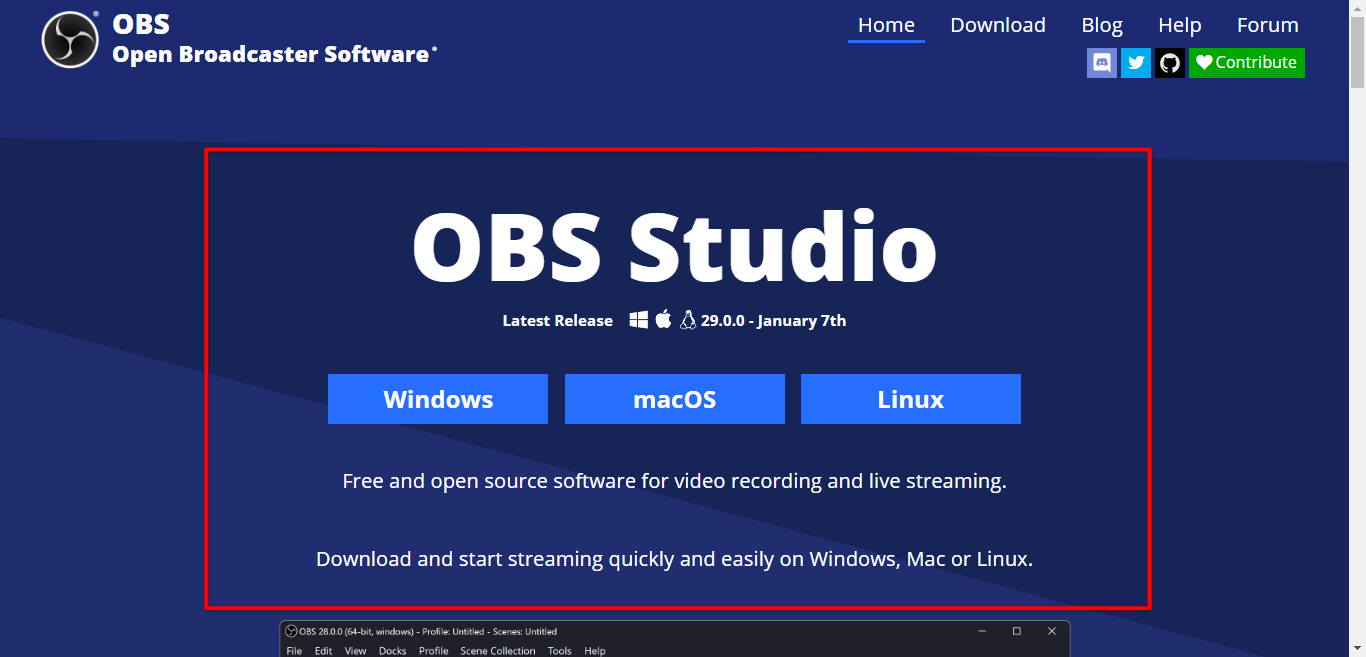Go to the Home nav item

coord(886,25)
